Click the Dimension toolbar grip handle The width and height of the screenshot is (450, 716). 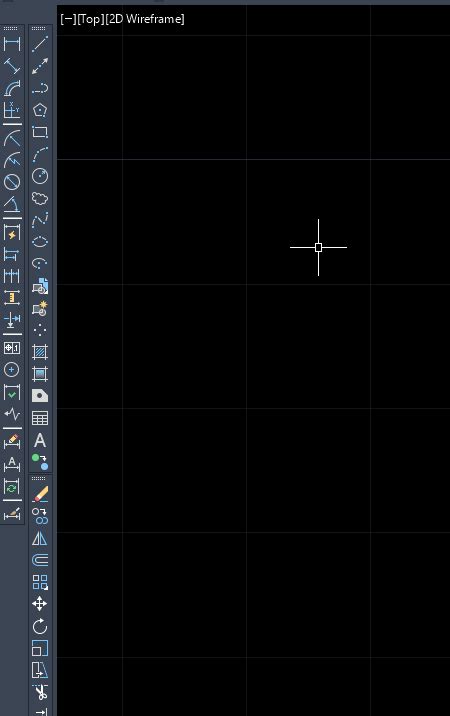click(x=11, y=28)
